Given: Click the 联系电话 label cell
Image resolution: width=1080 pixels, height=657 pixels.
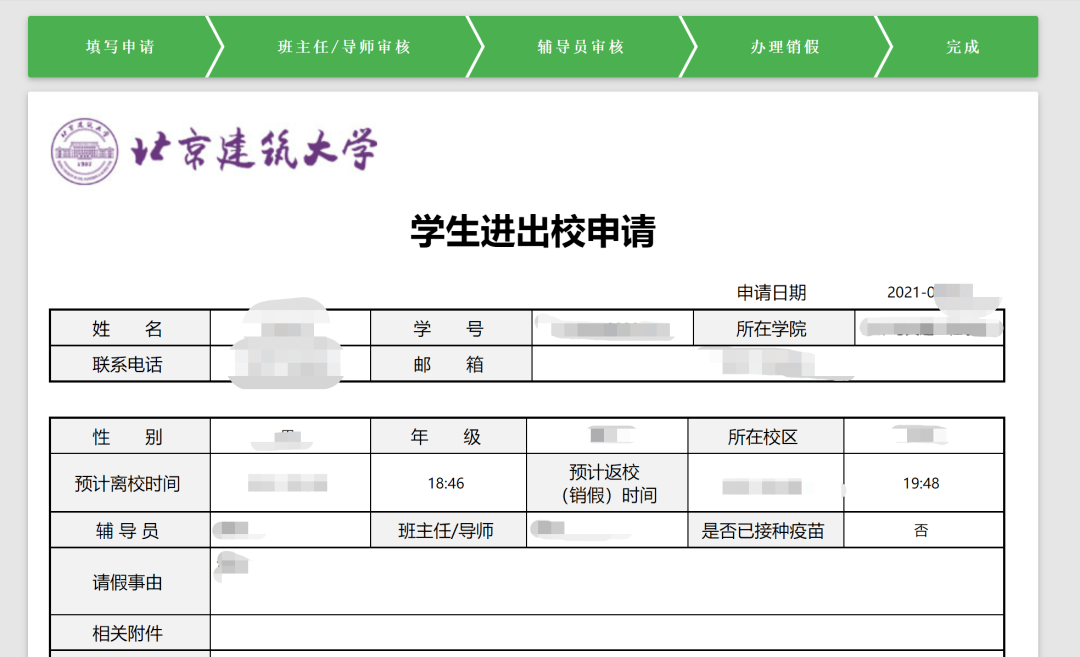Looking at the screenshot, I should coord(130,364).
